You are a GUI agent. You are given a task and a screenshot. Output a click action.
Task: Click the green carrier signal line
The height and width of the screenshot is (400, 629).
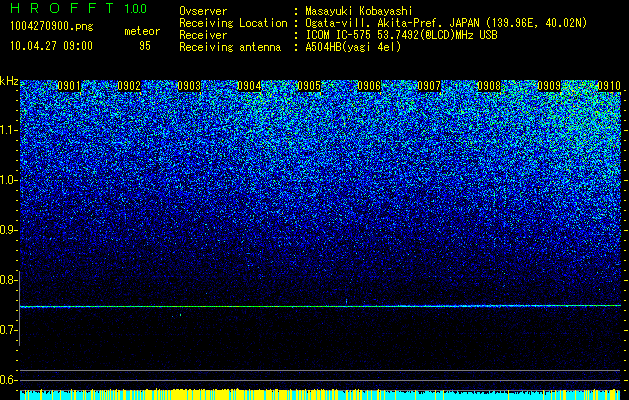(x=320, y=306)
